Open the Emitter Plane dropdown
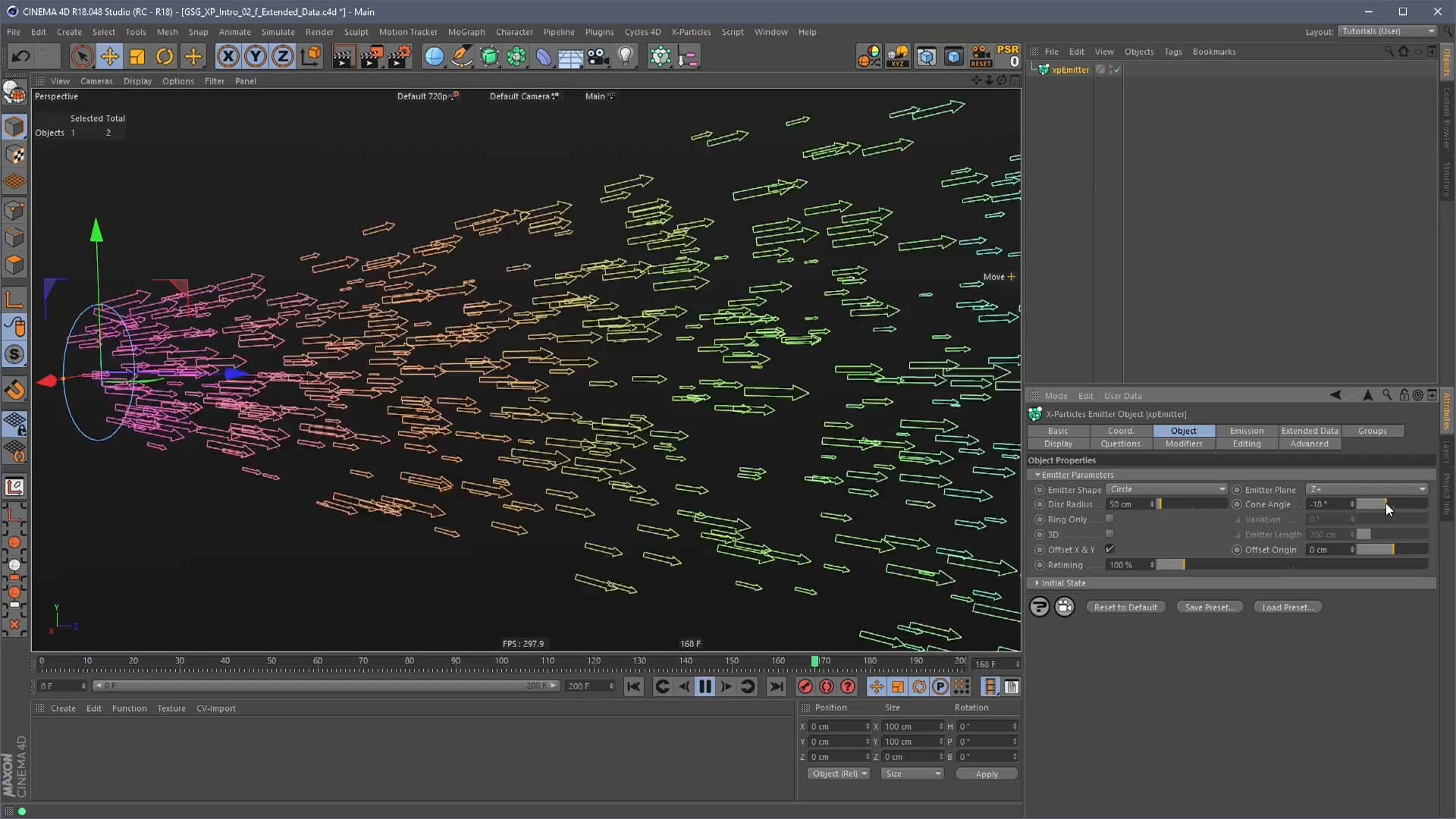 coord(1367,489)
